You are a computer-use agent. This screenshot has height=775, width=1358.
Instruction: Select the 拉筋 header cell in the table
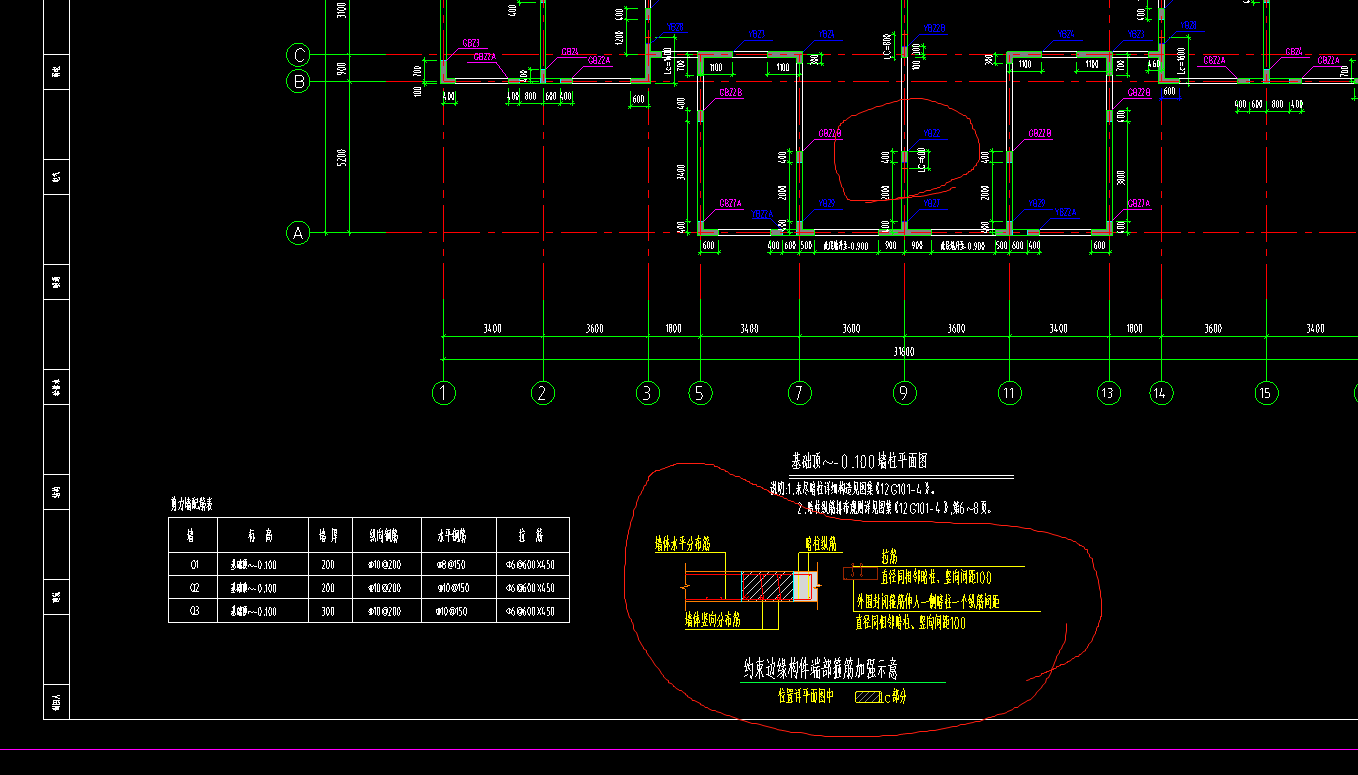pos(532,535)
